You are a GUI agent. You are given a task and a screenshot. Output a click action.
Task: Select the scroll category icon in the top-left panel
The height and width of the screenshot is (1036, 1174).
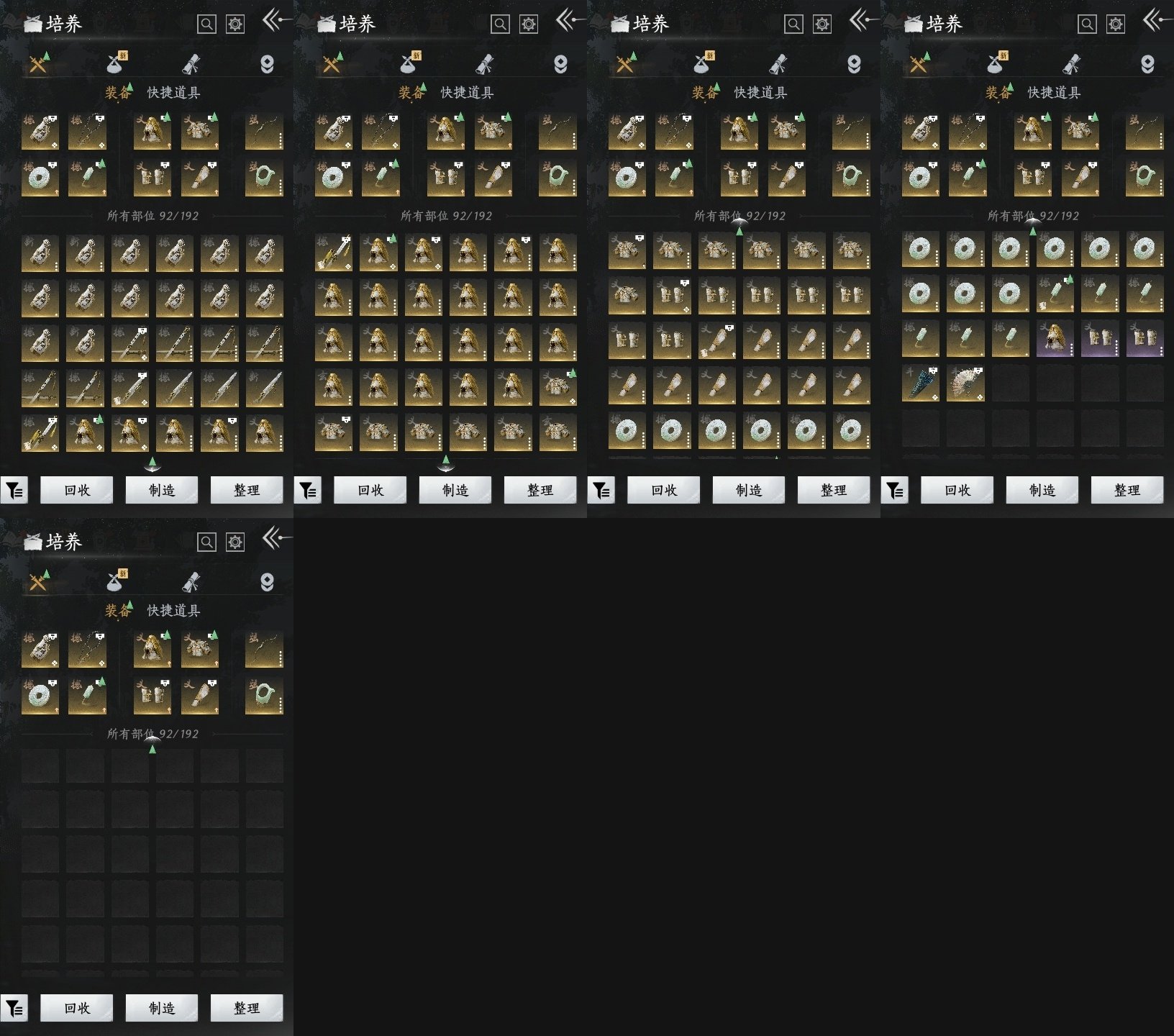[x=191, y=64]
